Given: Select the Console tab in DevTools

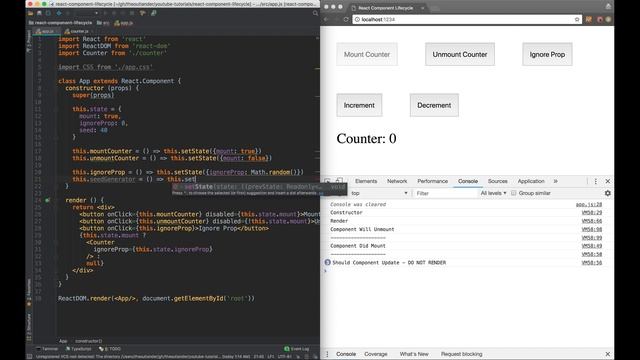Looking at the screenshot, I should click(x=468, y=181).
